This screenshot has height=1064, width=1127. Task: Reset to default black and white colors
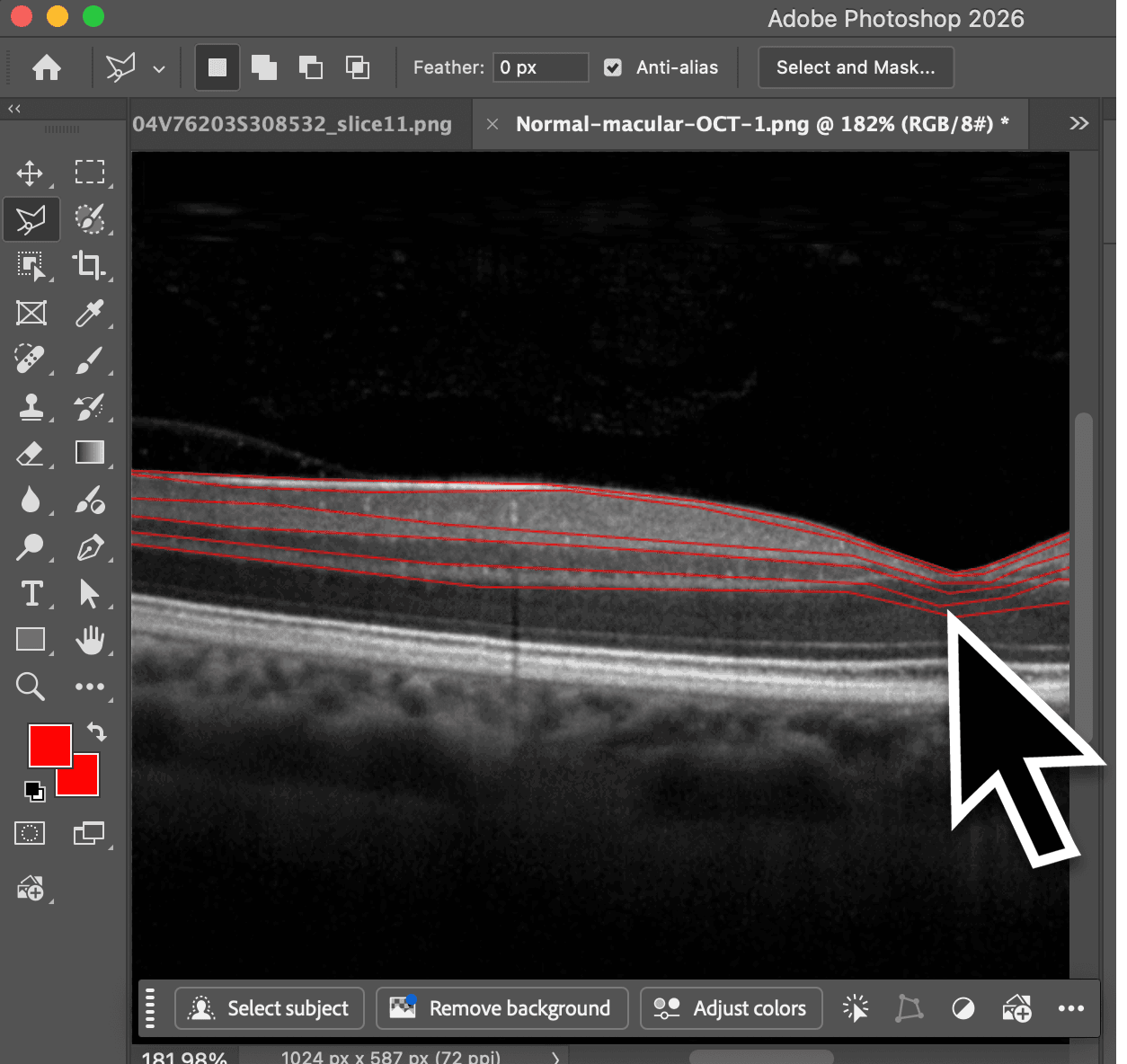click(34, 791)
